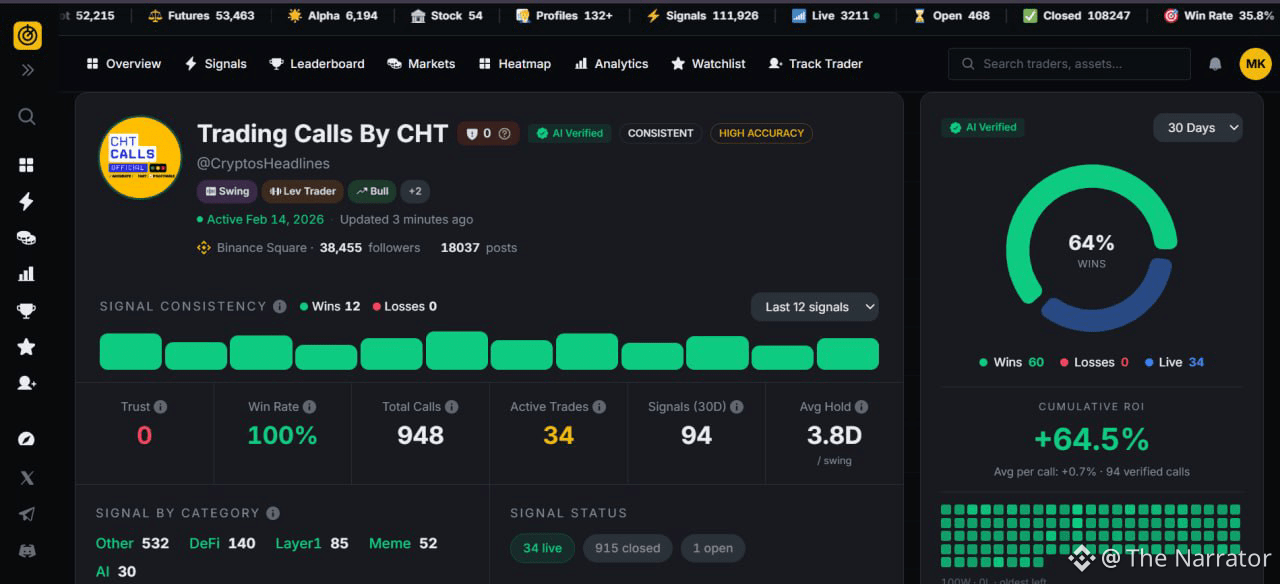Click the CONSISTENT badge
Image resolution: width=1280 pixels, height=584 pixels.
(x=661, y=133)
